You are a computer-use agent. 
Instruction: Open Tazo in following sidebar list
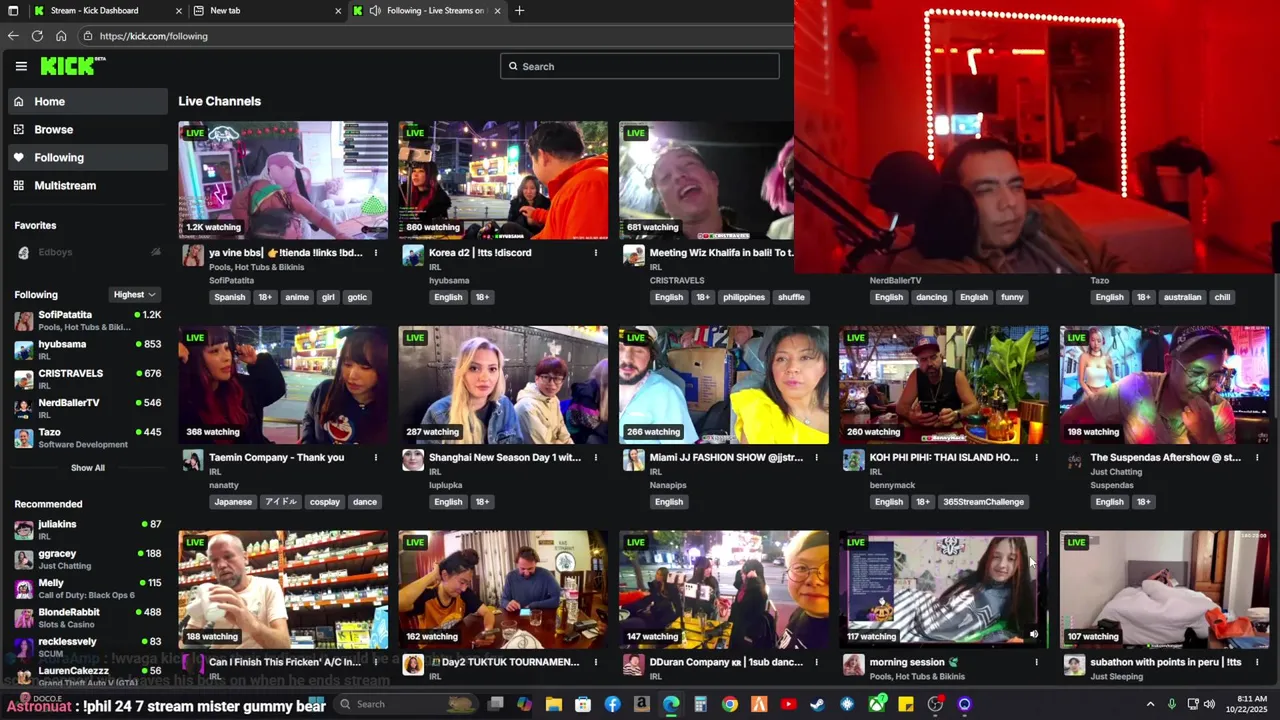click(x=88, y=437)
